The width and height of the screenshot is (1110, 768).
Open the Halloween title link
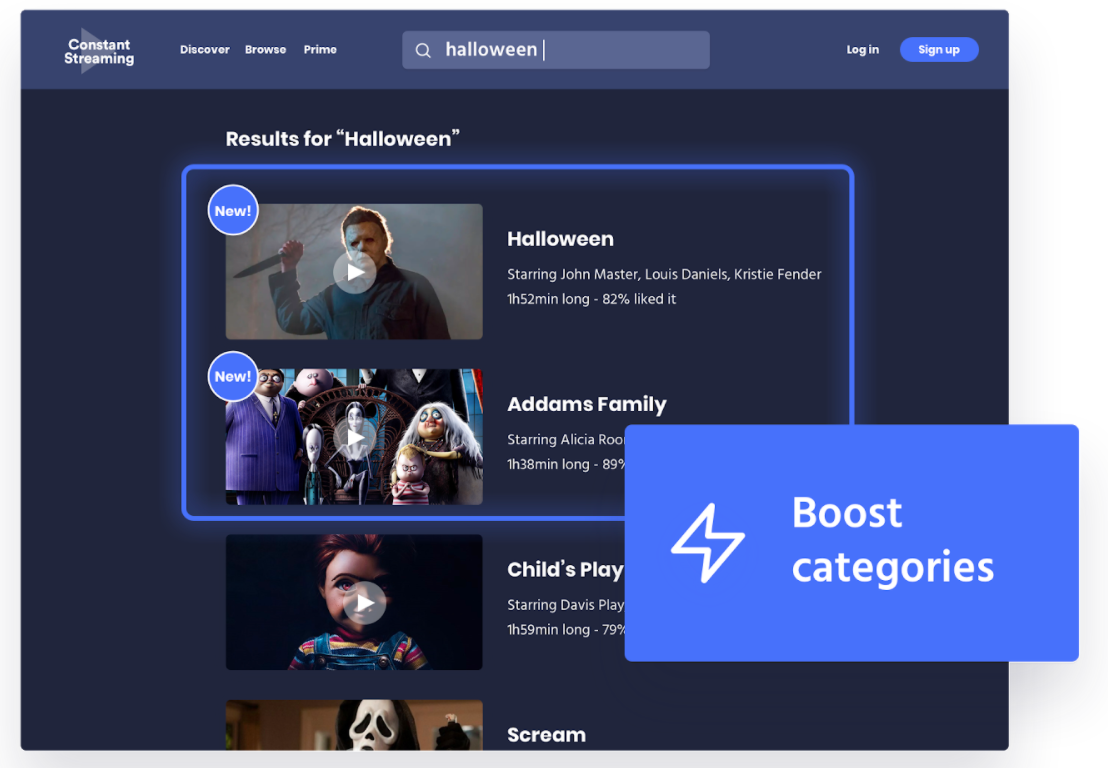click(x=560, y=239)
